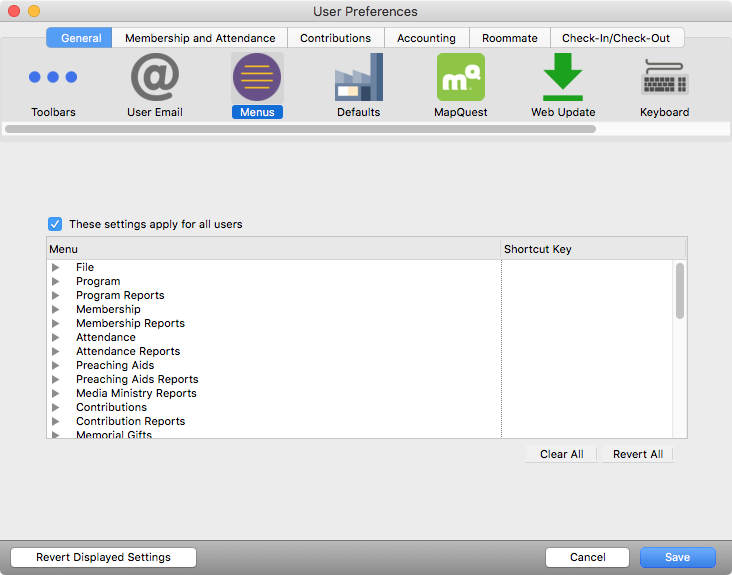Image resolution: width=732 pixels, height=575 pixels.
Task: Expand the Membership Reports disclosure triangle
Action: coord(56,324)
